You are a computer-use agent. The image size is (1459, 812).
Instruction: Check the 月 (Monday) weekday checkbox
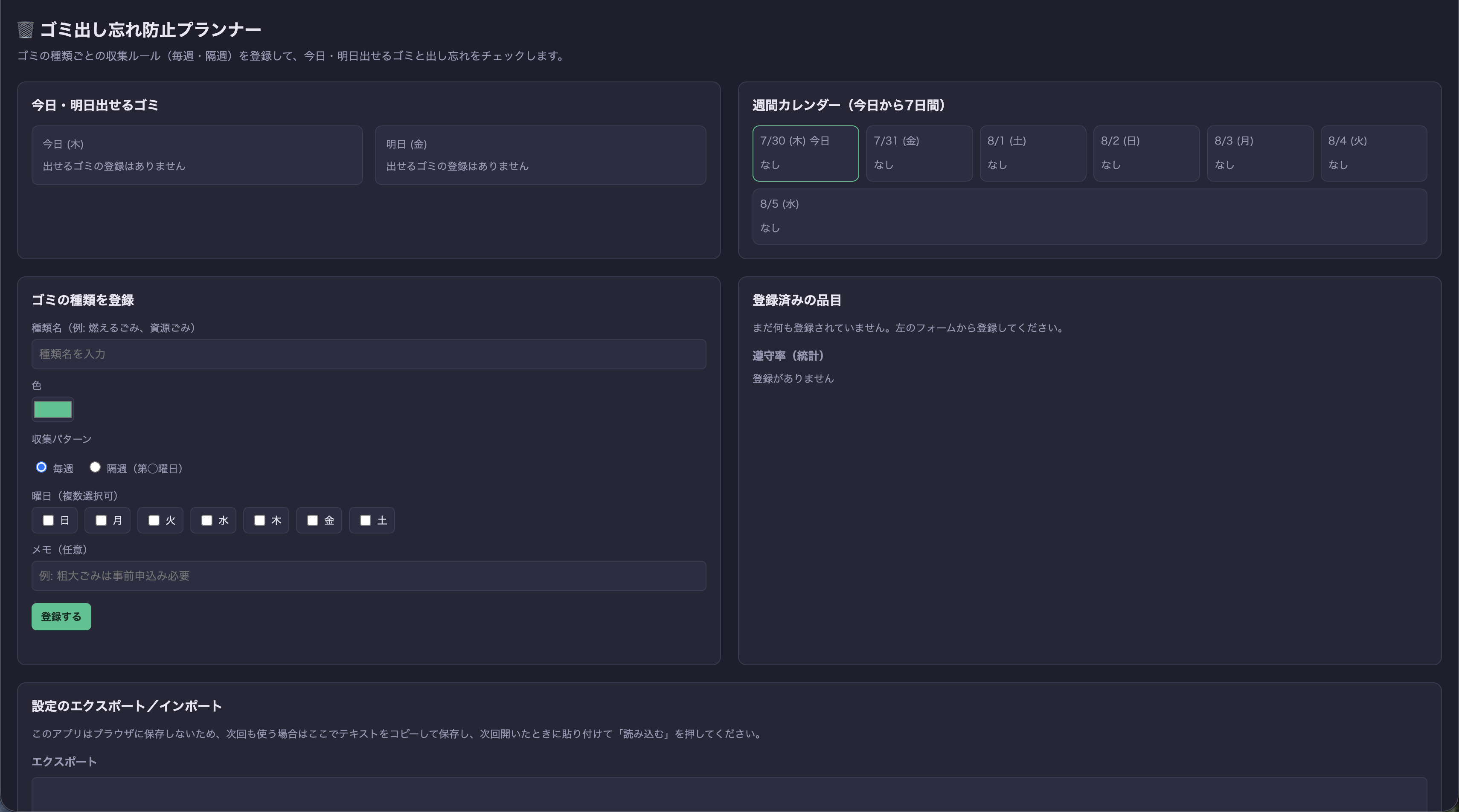(101, 520)
